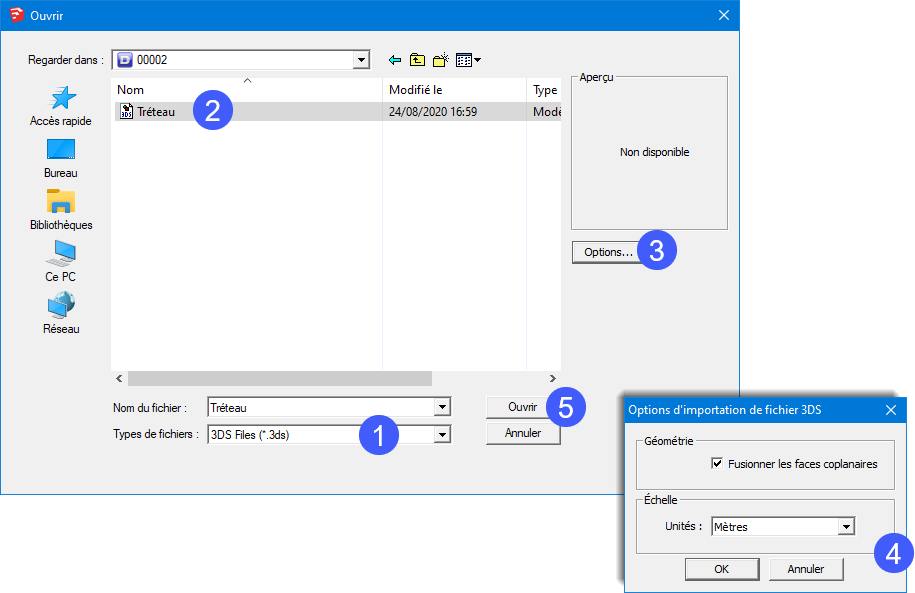Expand the Nom du fichier dropdown

[x=441, y=407]
